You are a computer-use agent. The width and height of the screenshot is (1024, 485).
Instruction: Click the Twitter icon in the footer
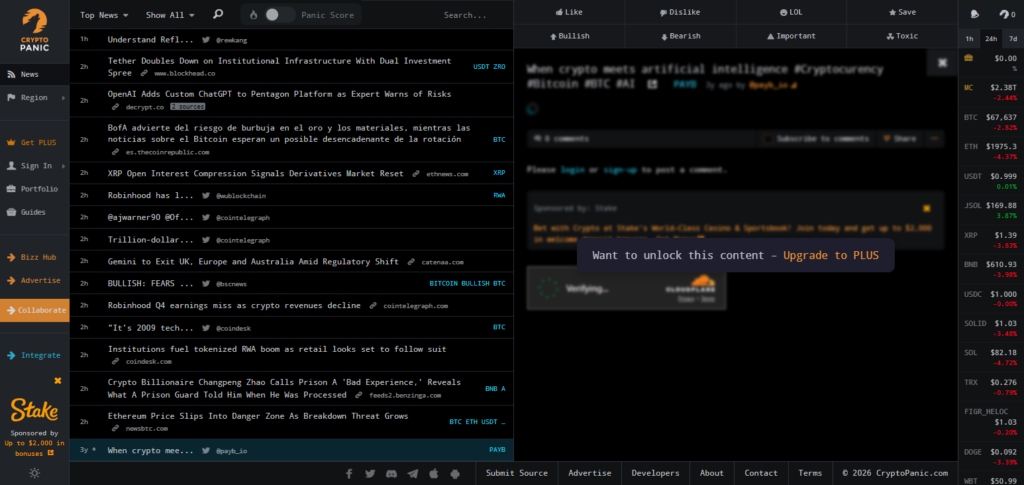pos(370,473)
